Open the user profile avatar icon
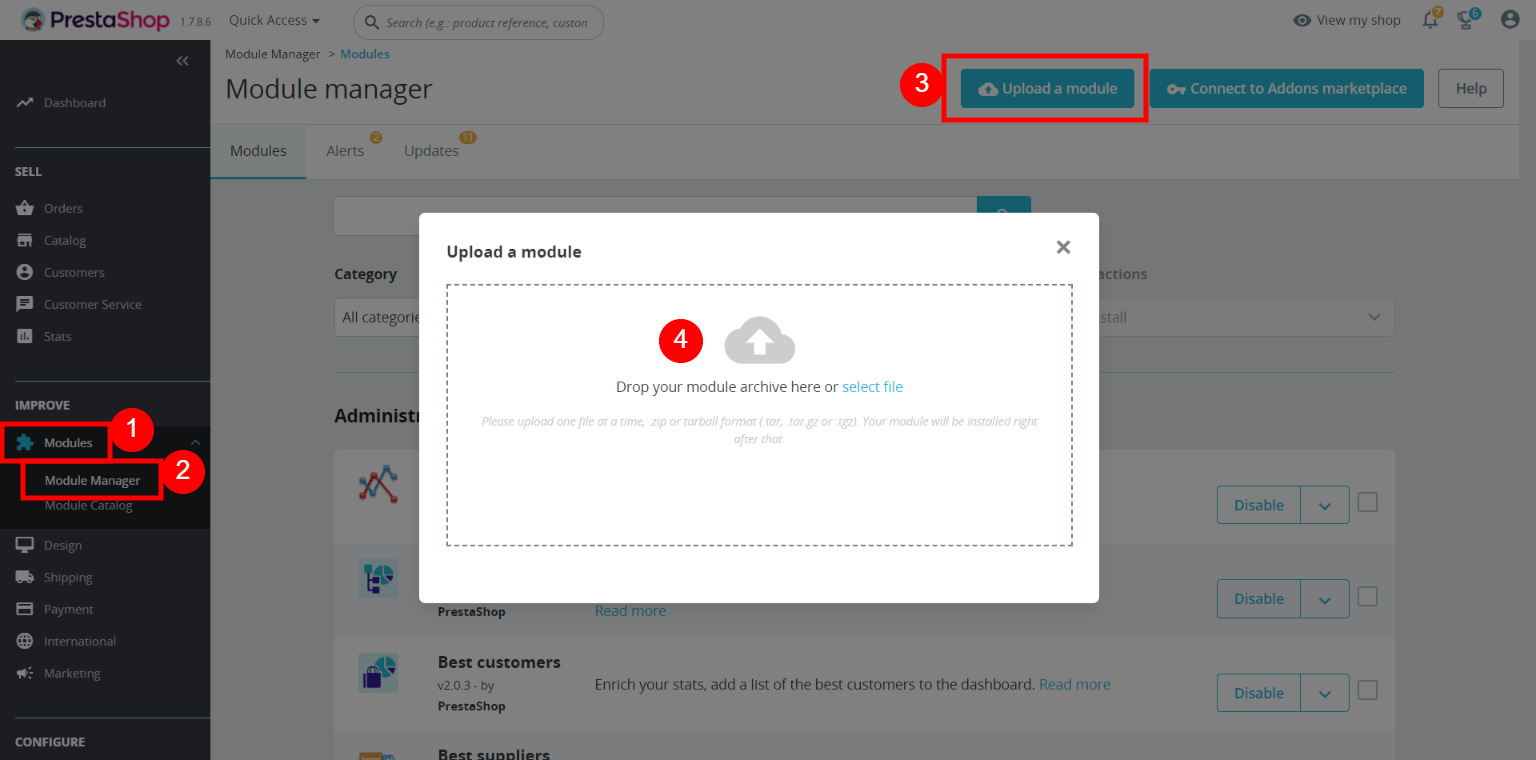The height and width of the screenshot is (760, 1536). pos(1509,20)
